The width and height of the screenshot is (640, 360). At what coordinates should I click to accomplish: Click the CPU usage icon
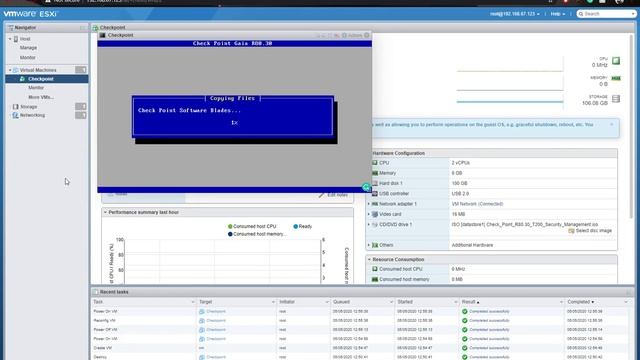coord(616,61)
